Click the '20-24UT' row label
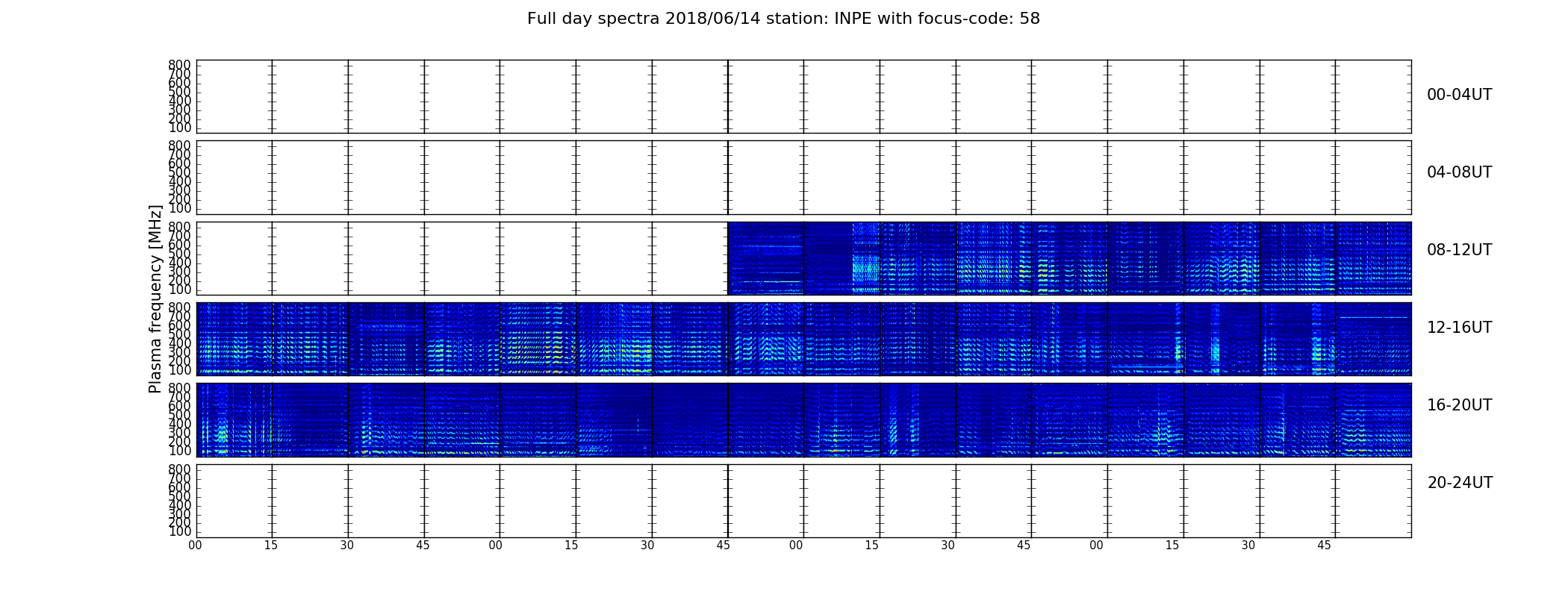Image resolution: width=1568 pixels, height=597 pixels. coord(1459,483)
